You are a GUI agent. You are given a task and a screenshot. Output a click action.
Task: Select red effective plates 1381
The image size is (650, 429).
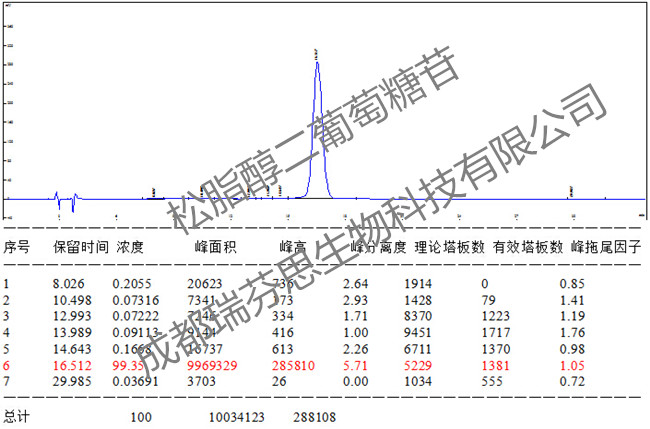tap(496, 366)
